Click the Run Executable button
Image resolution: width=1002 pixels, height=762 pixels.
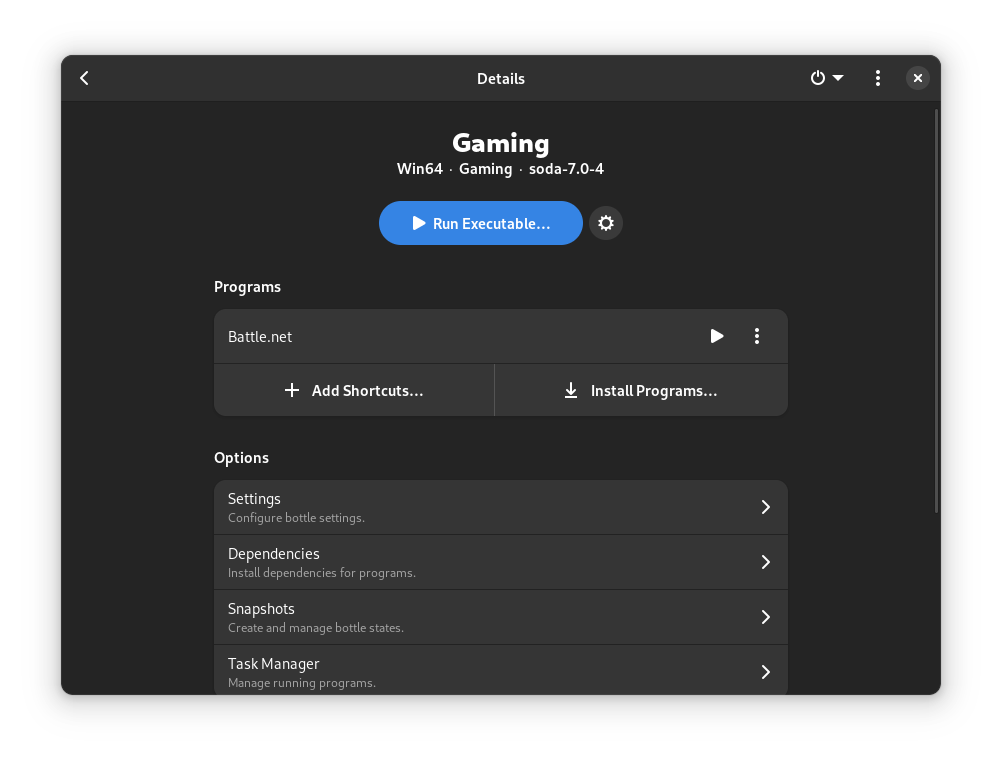click(480, 223)
